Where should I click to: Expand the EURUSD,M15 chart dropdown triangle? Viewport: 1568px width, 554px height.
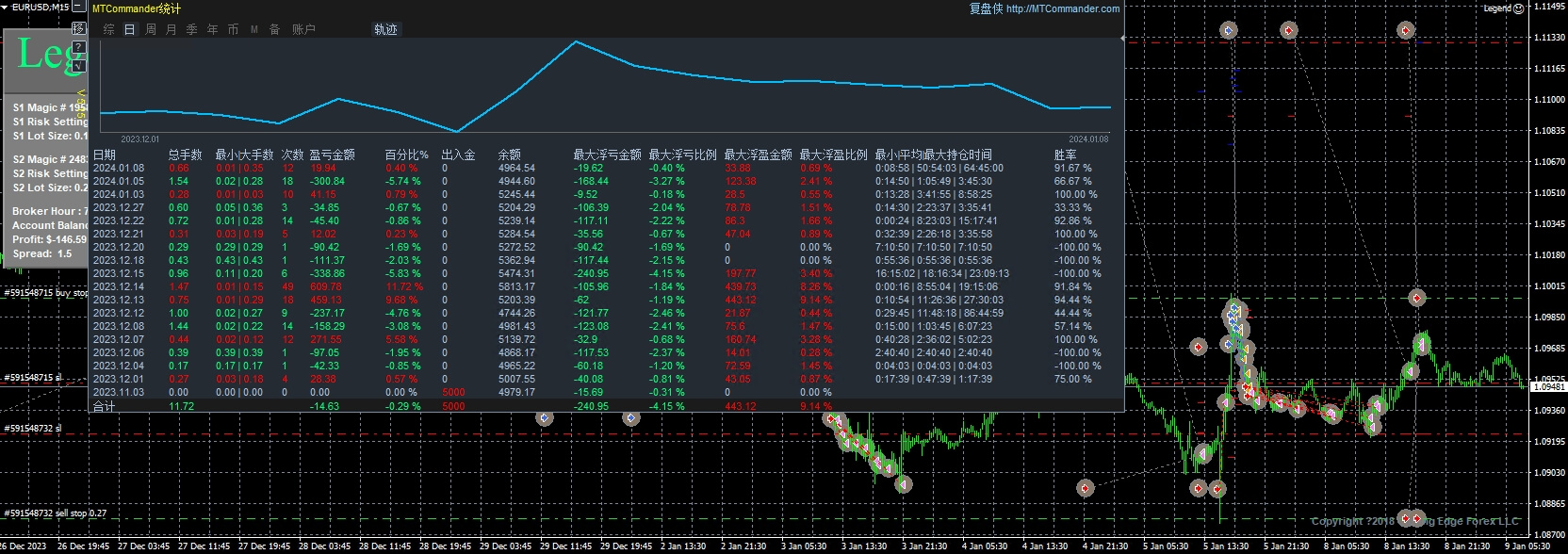pos(6,7)
